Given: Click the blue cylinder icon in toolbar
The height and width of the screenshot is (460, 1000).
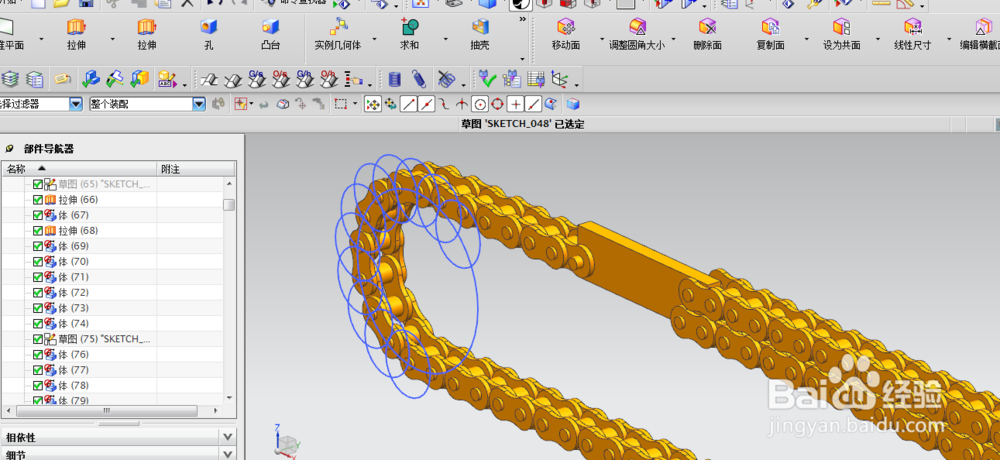Looking at the screenshot, I should (x=395, y=80).
